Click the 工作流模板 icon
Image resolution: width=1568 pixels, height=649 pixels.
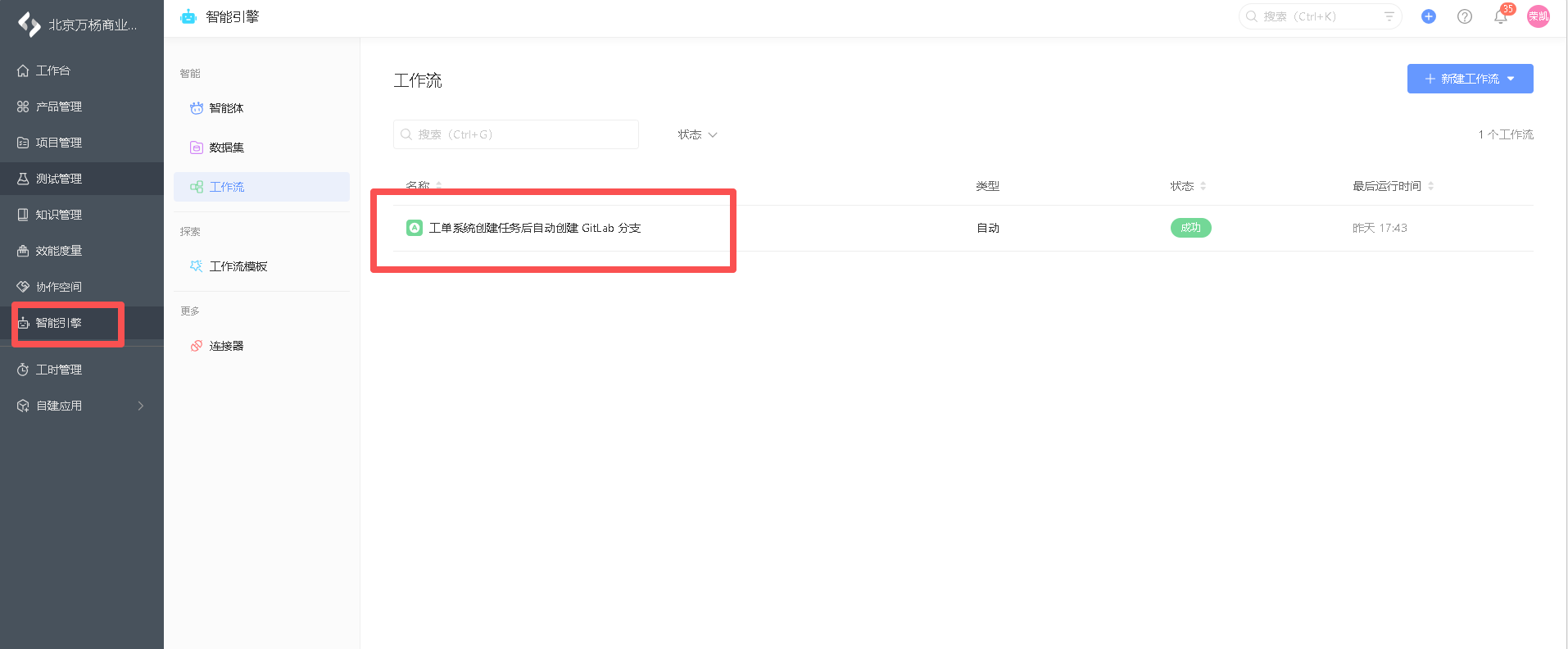coord(197,266)
